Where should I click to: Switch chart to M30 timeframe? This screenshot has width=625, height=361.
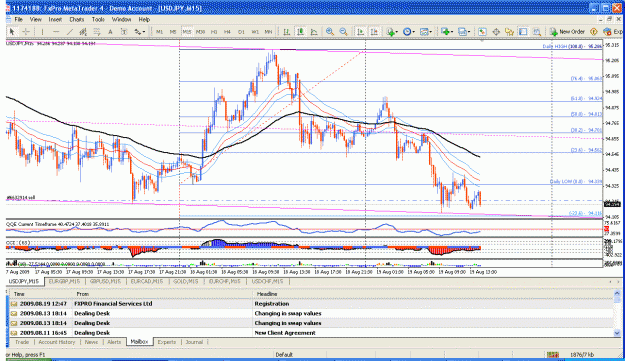200,31
